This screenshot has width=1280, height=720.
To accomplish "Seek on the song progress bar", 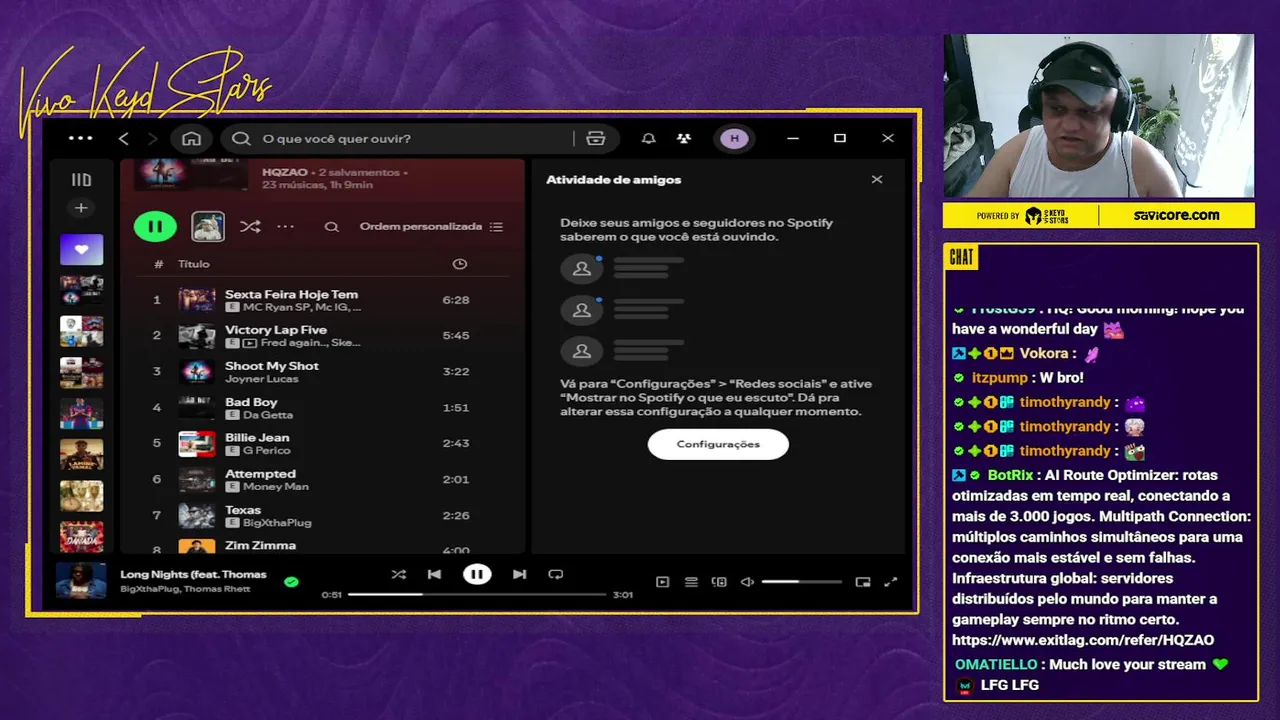I will click(x=477, y=594).
